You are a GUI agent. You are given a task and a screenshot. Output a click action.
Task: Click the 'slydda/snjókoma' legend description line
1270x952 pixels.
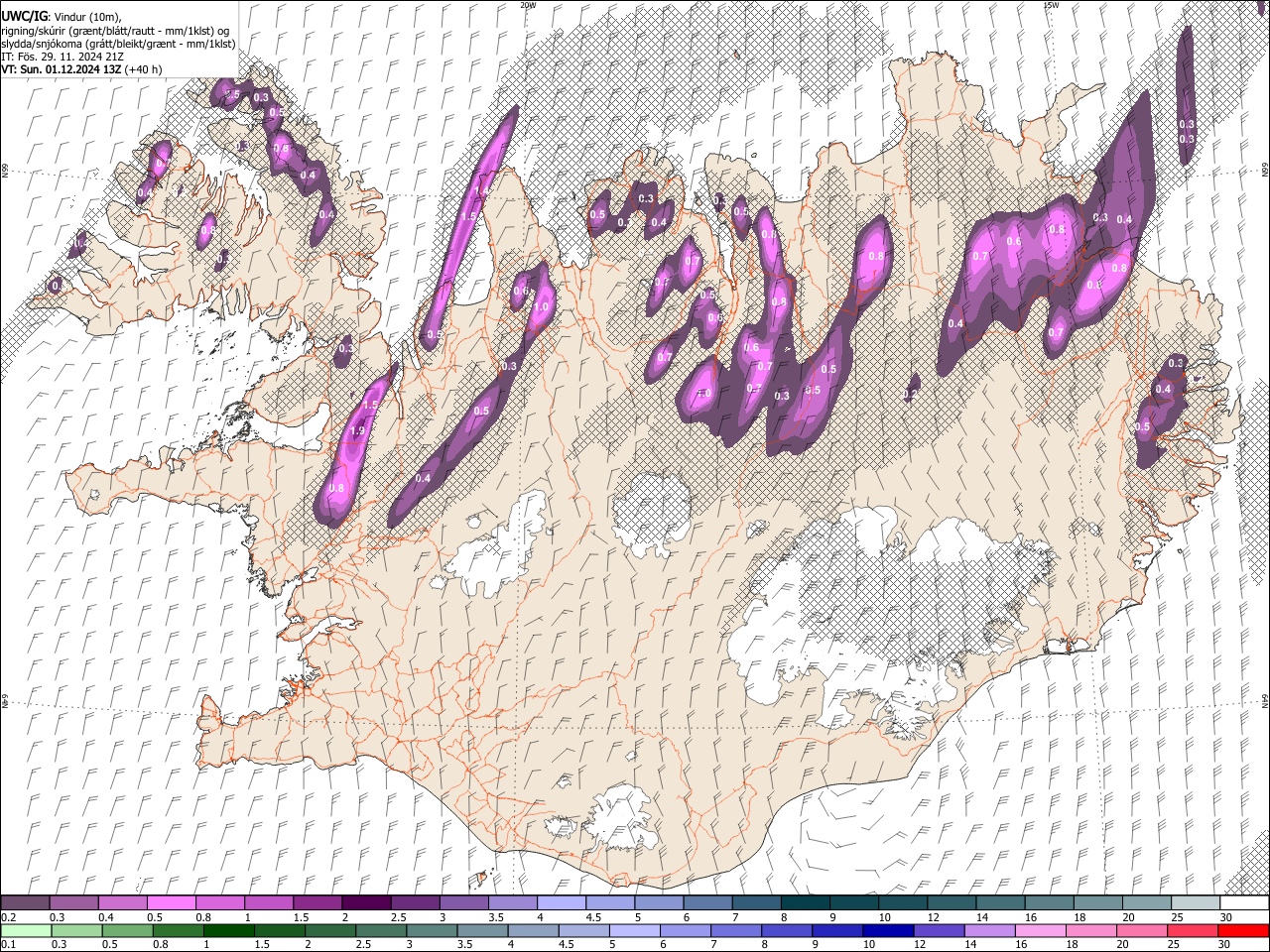[118, 43]
